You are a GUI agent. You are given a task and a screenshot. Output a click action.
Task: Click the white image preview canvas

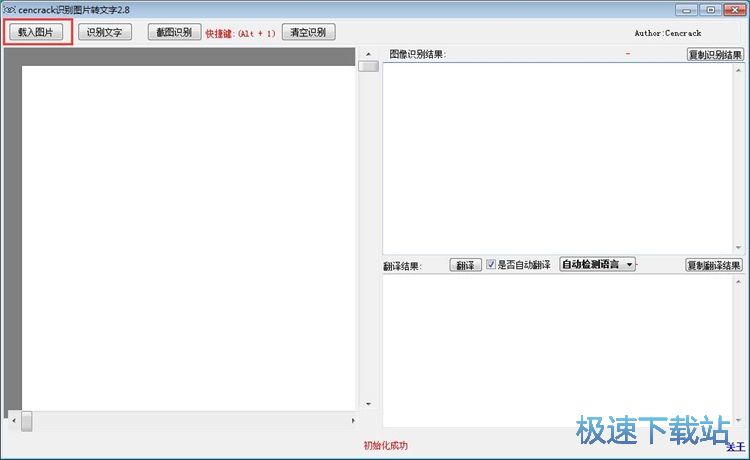188,238
